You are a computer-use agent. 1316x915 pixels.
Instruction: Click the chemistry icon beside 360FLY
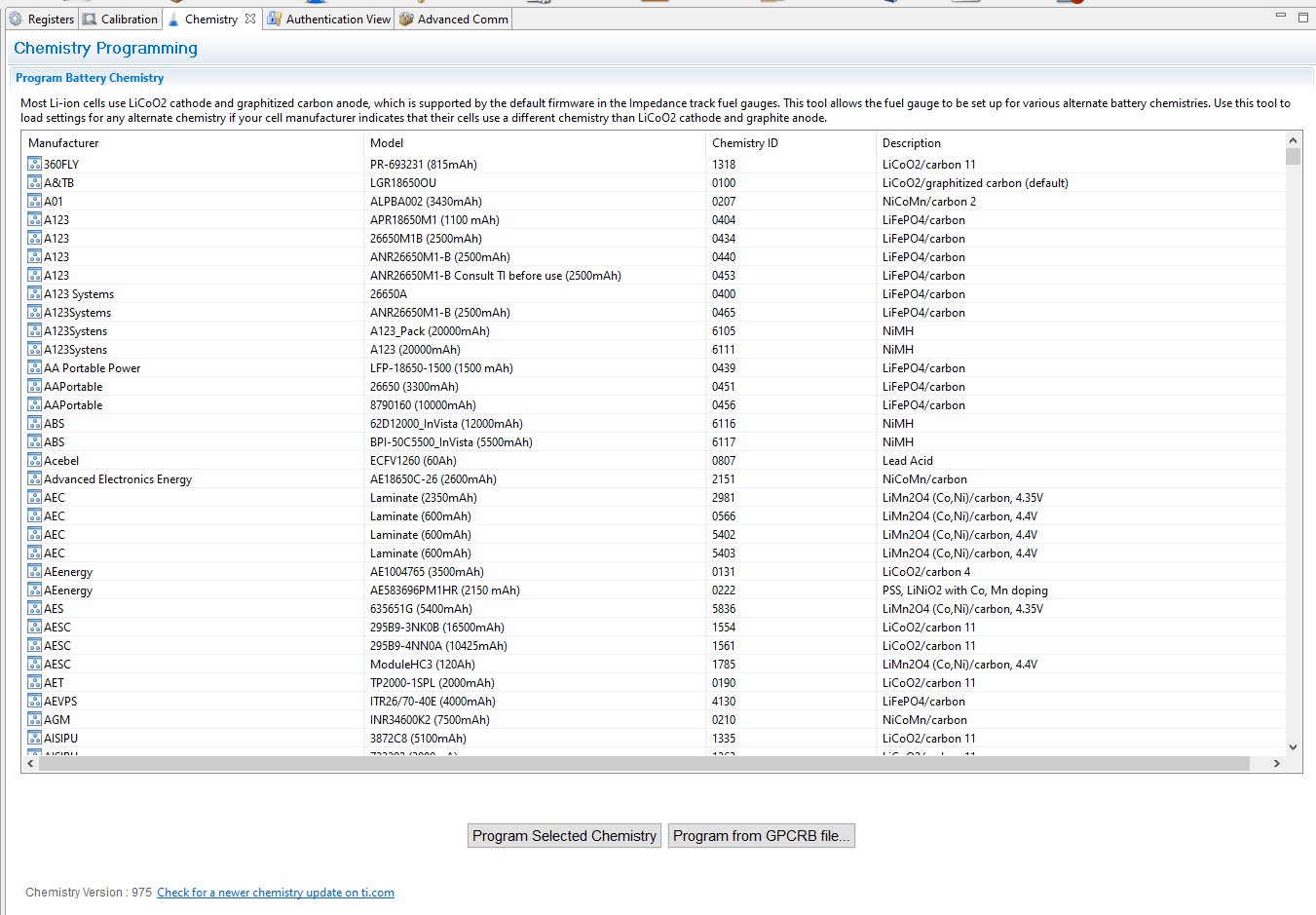33,164
